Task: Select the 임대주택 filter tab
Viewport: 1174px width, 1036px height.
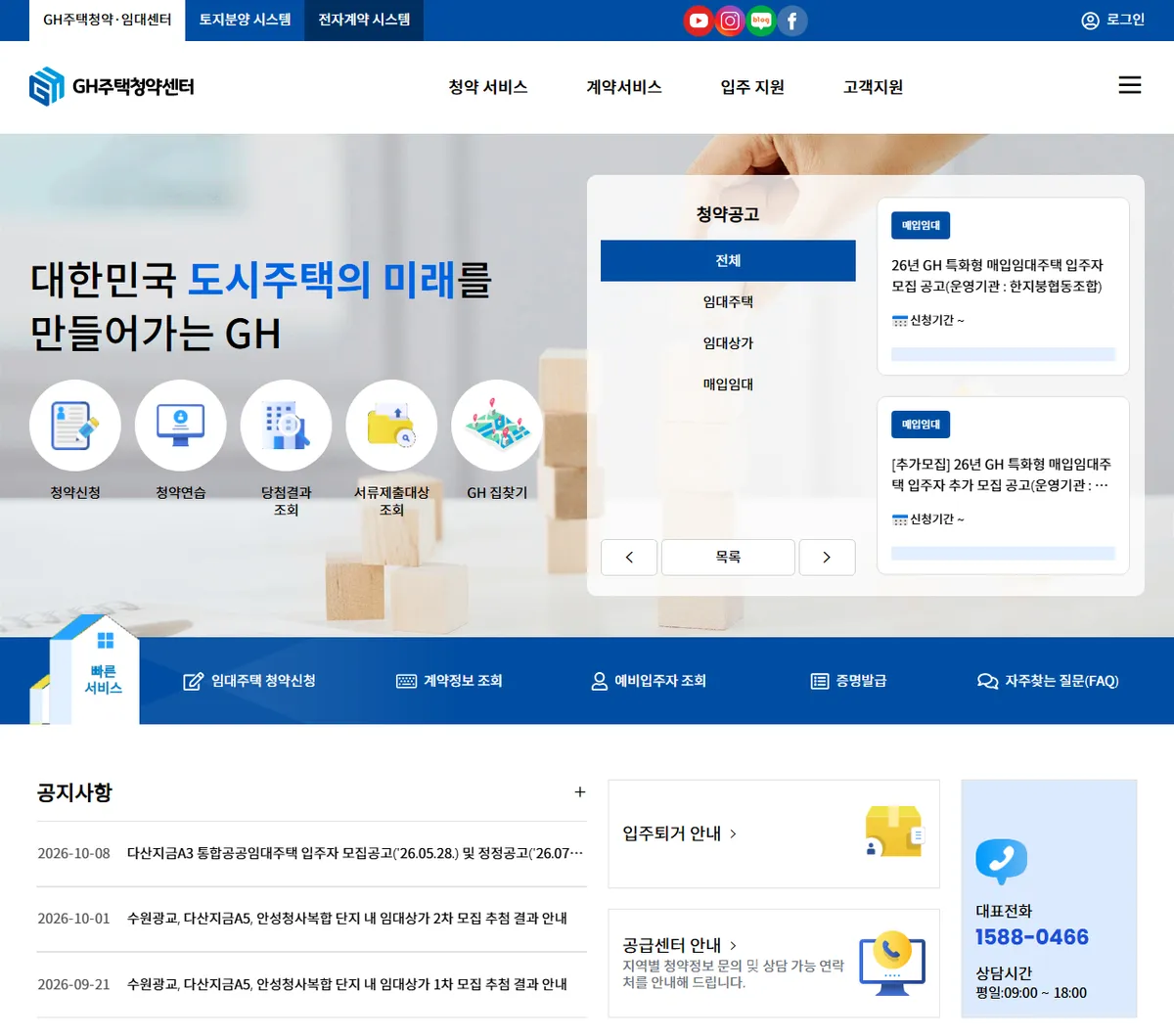Action: tap(728, 302)
